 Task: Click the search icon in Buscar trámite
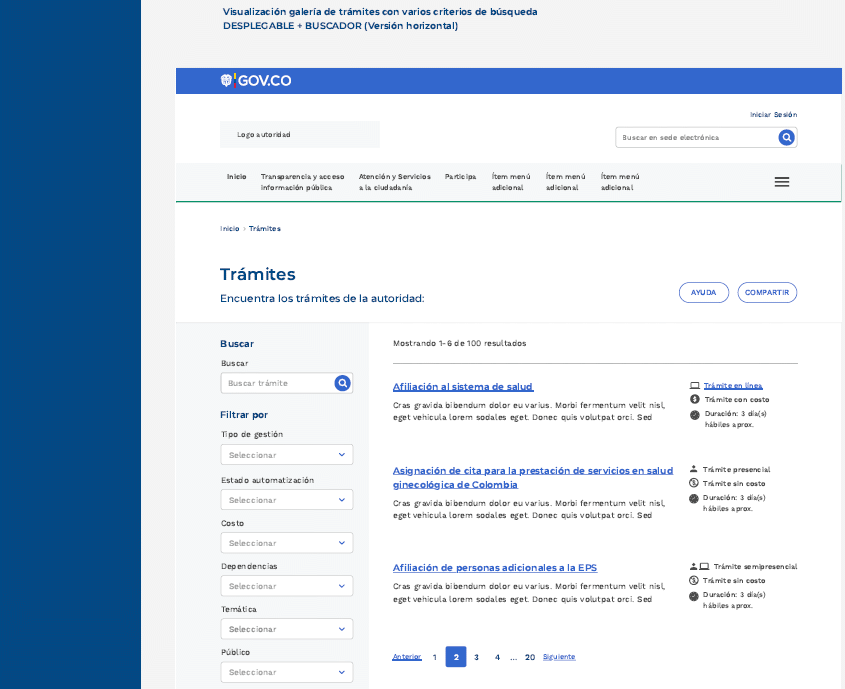click(x=342, y=383)
